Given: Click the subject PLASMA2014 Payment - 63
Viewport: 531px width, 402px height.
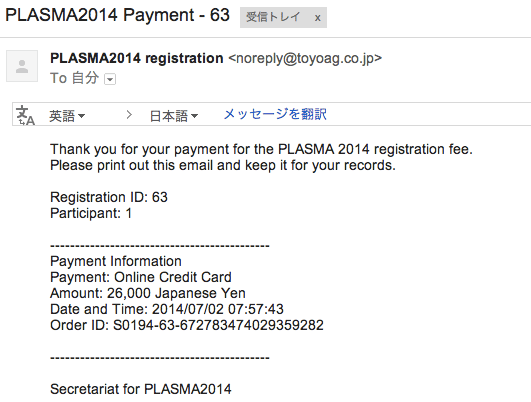Looking at the screenshot, I should (x=118, y=15).
